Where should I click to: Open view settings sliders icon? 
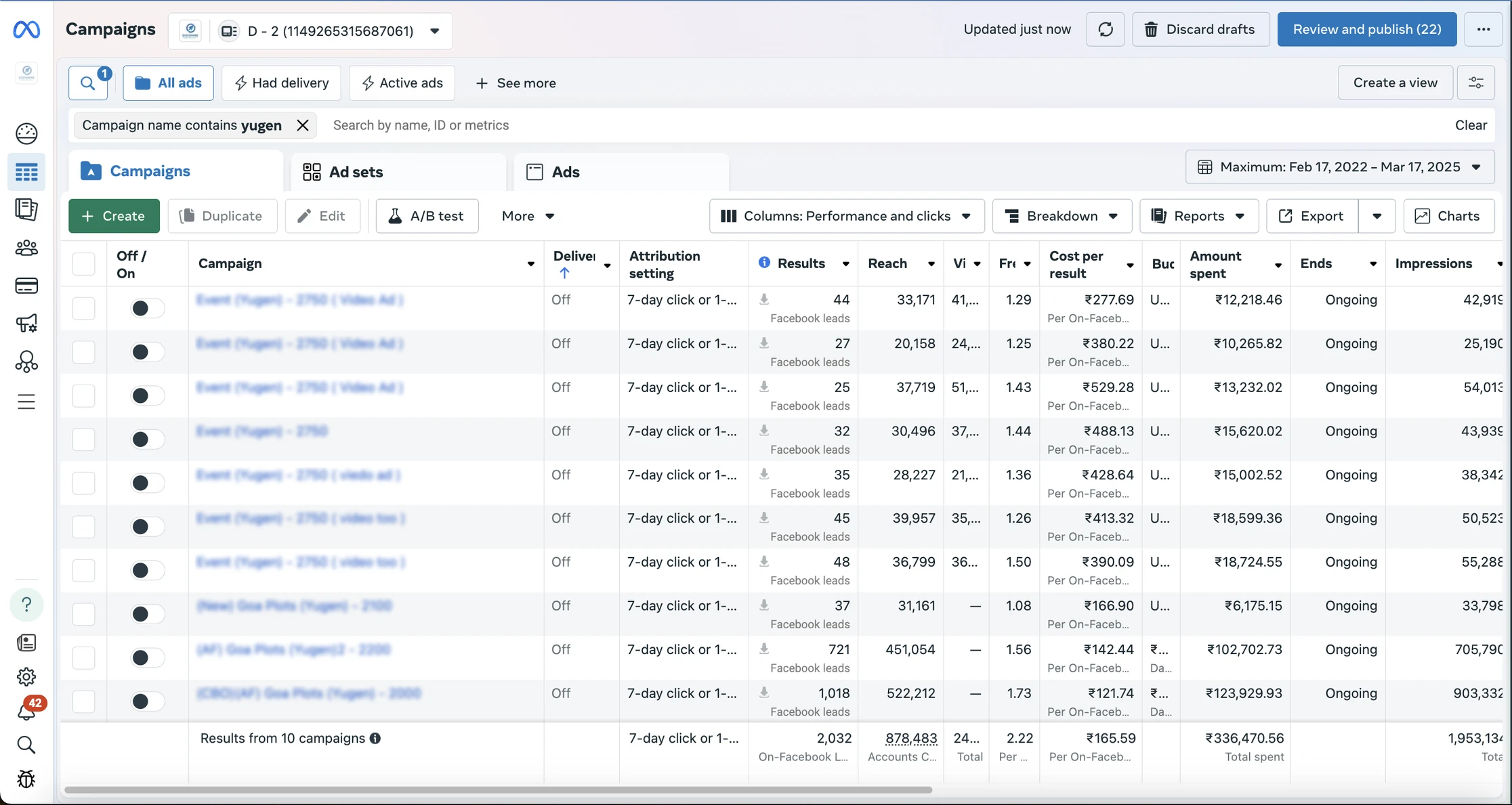pos(1475,83)
